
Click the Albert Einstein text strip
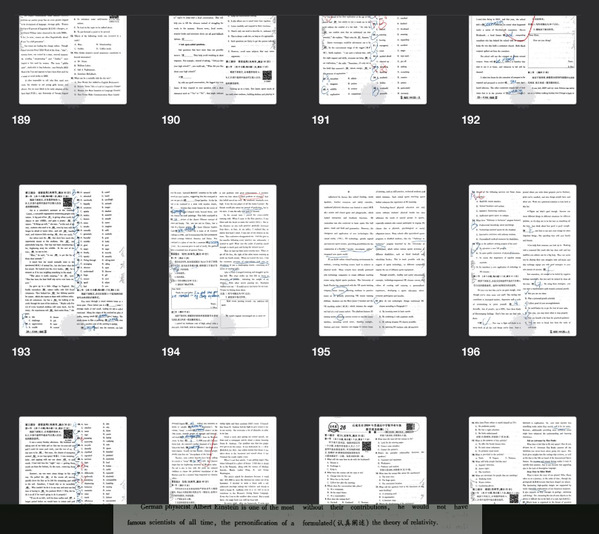pos(298,519)
